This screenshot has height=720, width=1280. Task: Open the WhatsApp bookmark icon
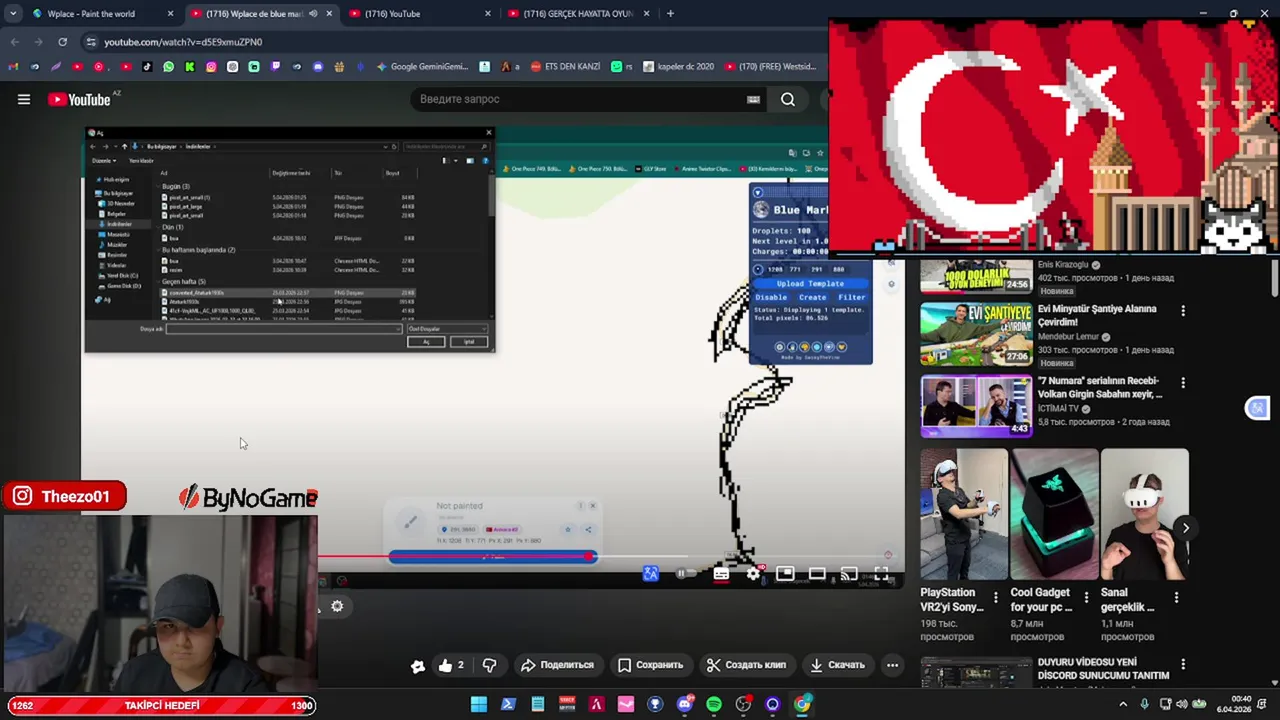click(168, 67)
